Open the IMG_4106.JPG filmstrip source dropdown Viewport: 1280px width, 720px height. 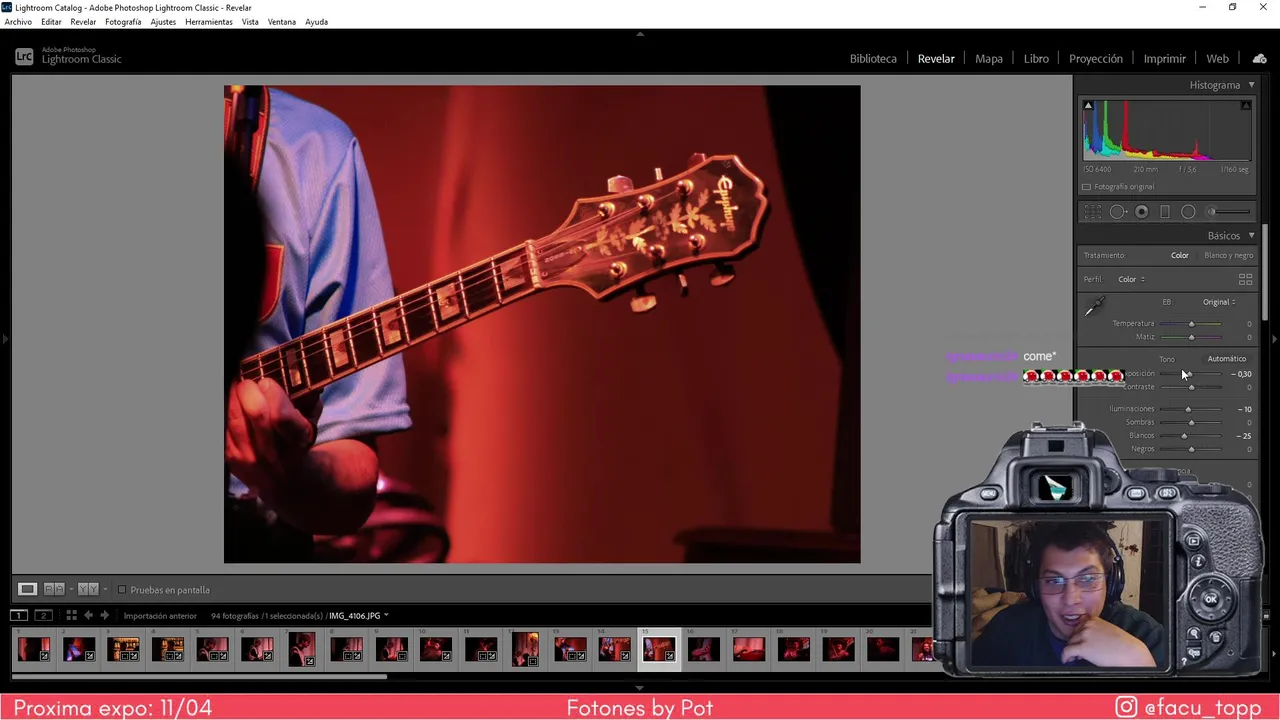tap(358, 616)
